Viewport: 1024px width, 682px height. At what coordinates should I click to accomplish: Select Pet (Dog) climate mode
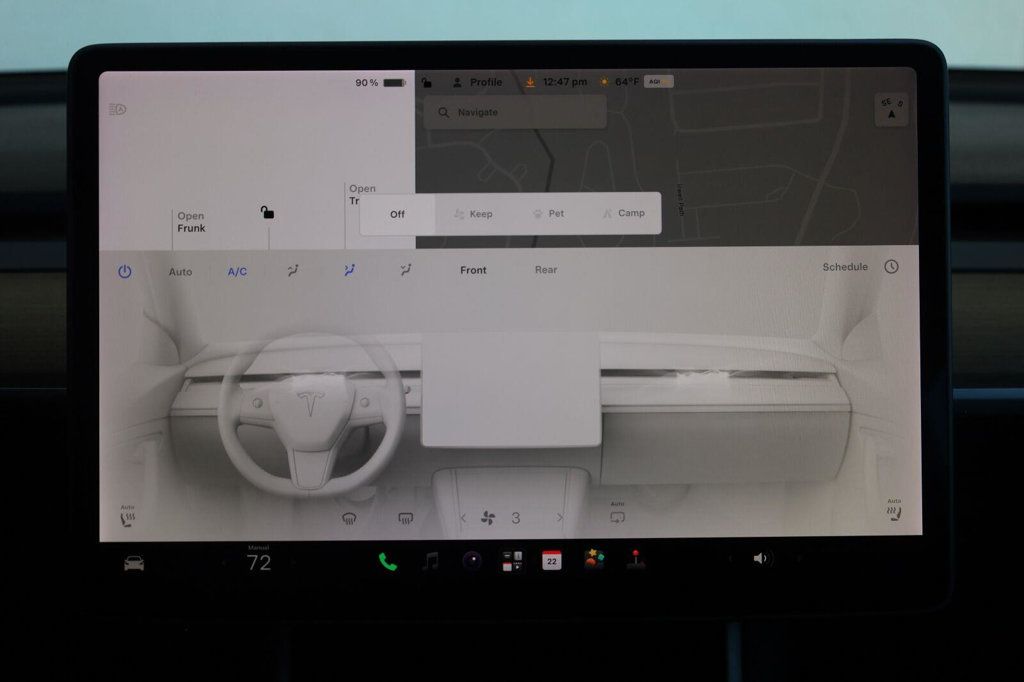tap(549, 214)
